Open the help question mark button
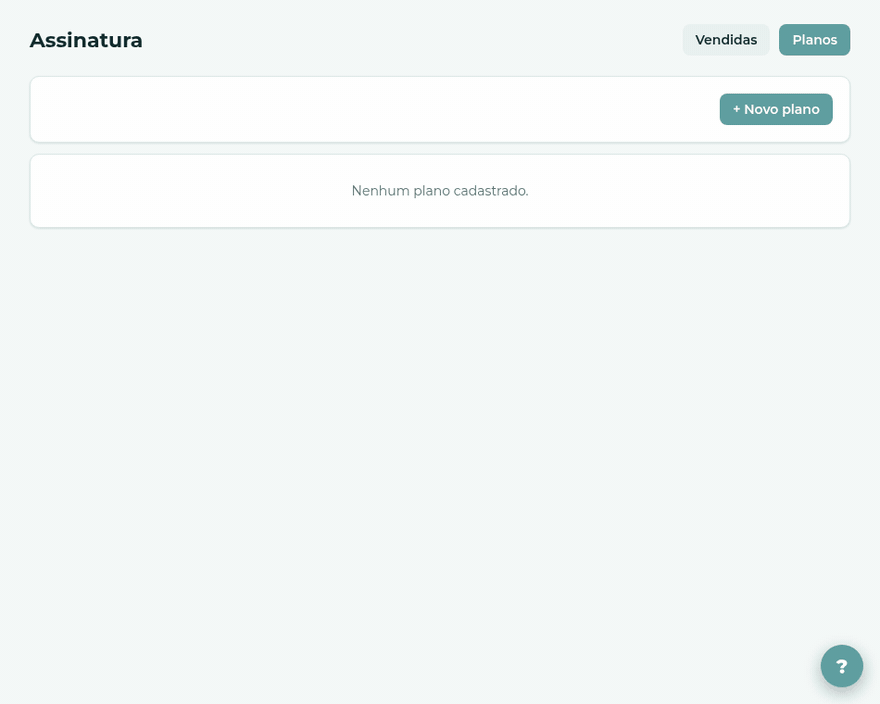The height and width of the screenshot is (704, 880). [x=841, y=666]
